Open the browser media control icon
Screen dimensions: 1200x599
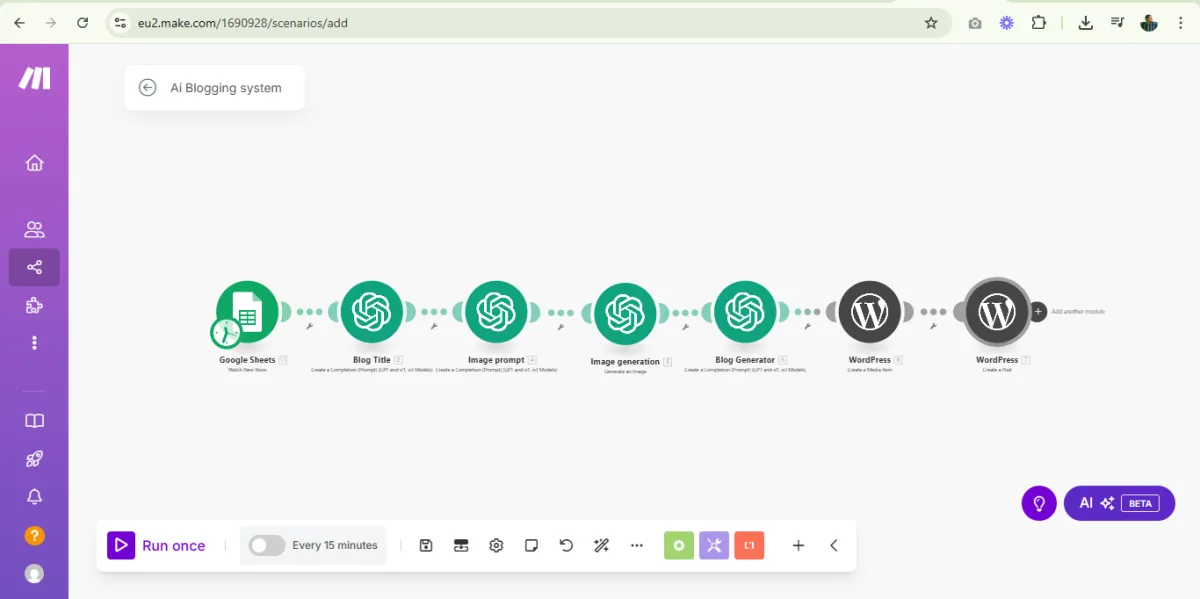click(x=1117, y=22)
